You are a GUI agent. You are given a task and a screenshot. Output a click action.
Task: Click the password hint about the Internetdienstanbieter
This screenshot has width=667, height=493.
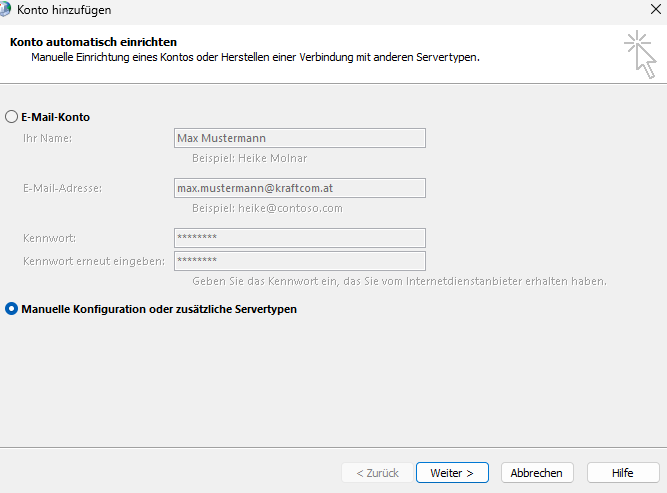398,281
